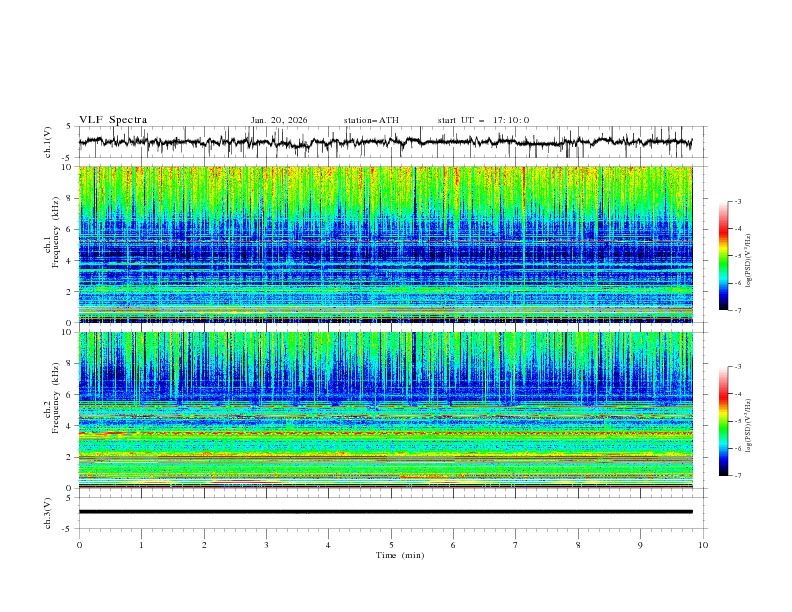
Task: Click the ch.2 PSD color bar
Action: tap(723, 421)
